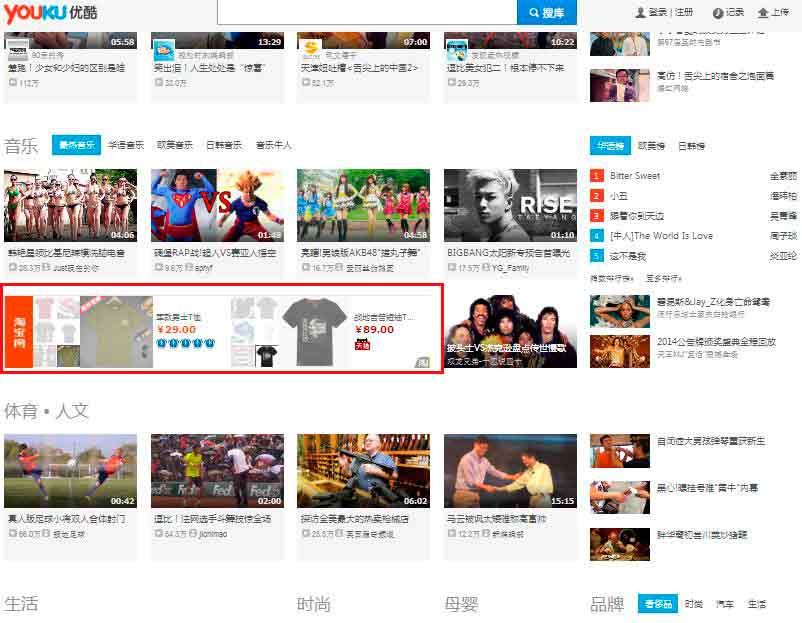
Task: Open the 马云 video title link
Action: pos(497,518)
